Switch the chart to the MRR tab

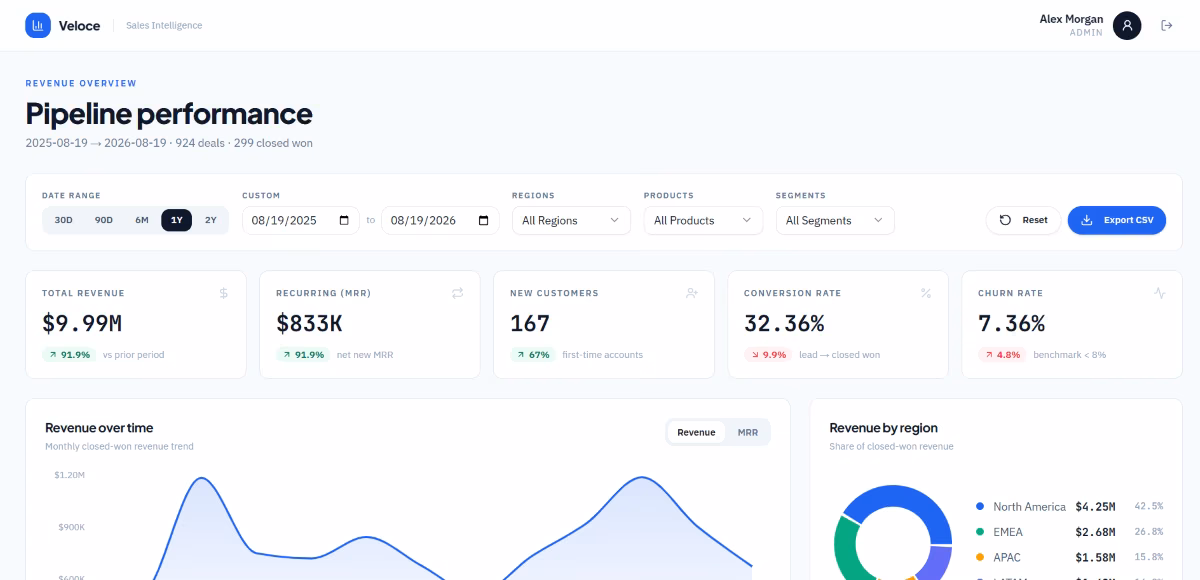point(747,432)
